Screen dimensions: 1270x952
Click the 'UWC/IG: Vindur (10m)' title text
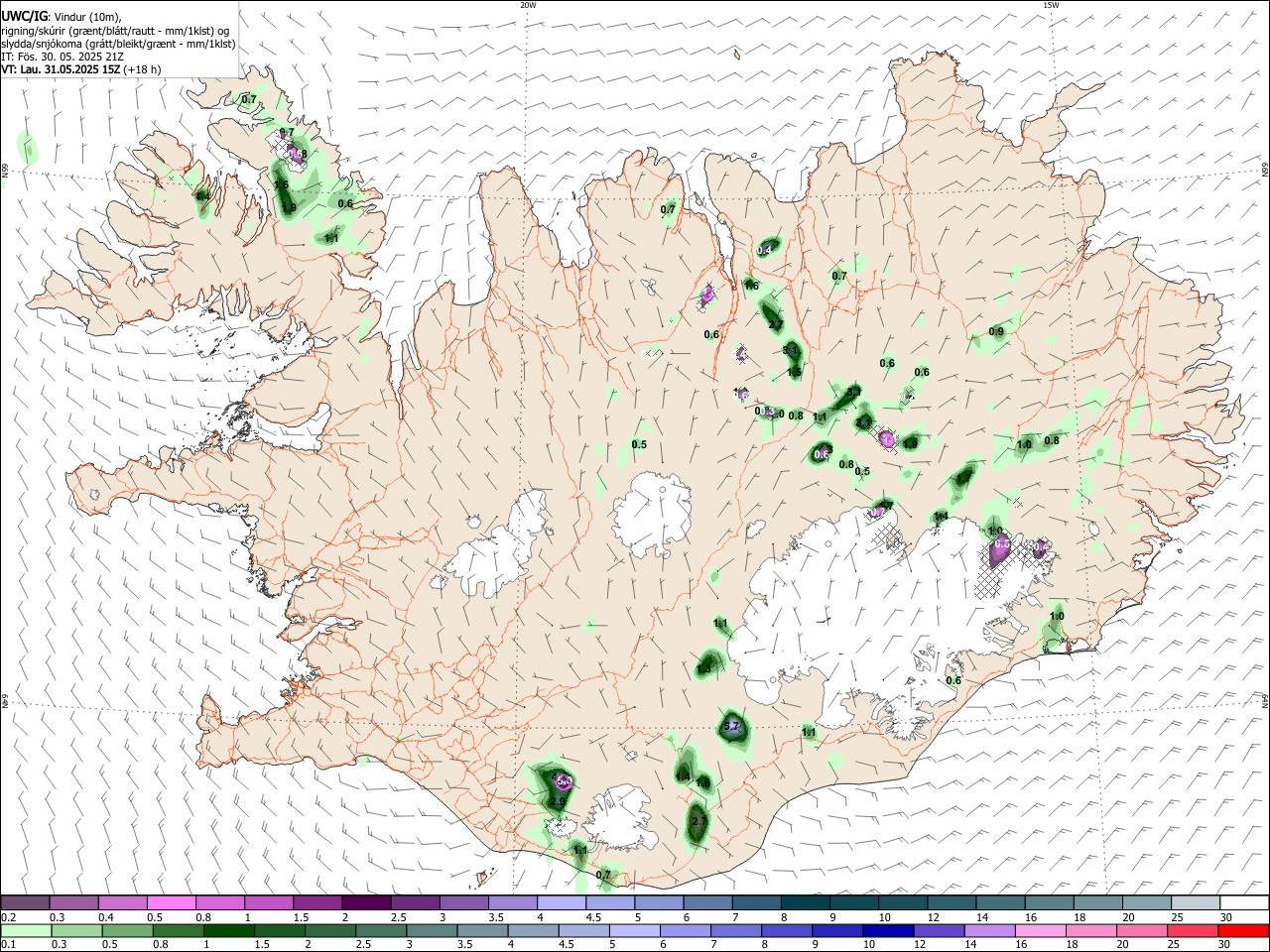click(62, 17)
